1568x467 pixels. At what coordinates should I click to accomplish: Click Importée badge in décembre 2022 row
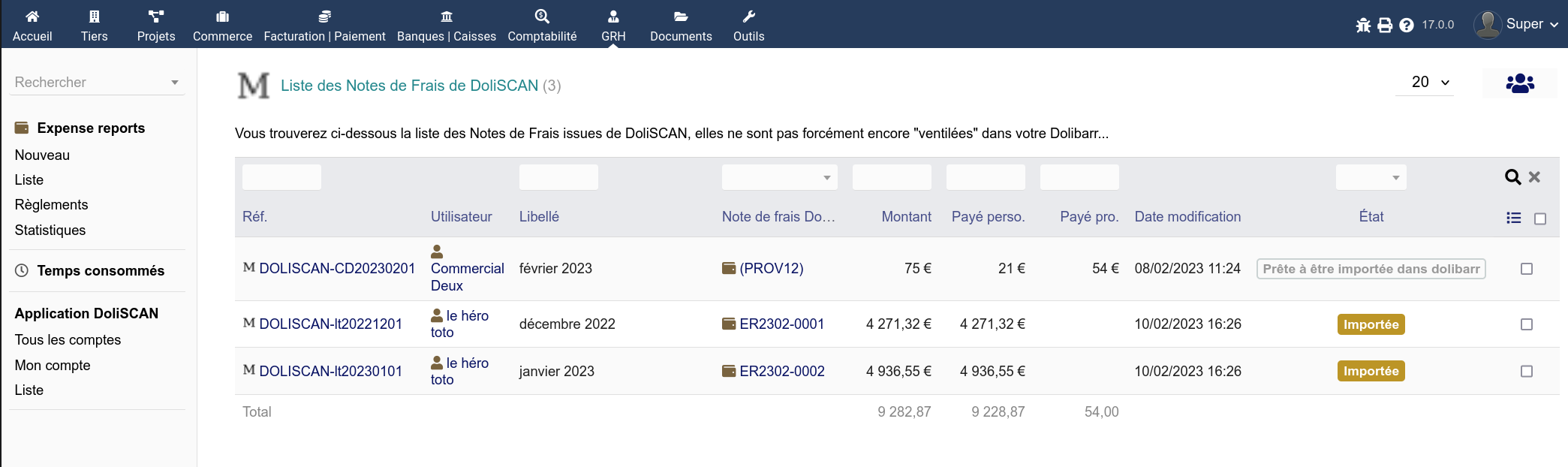tap(1371, 324)
